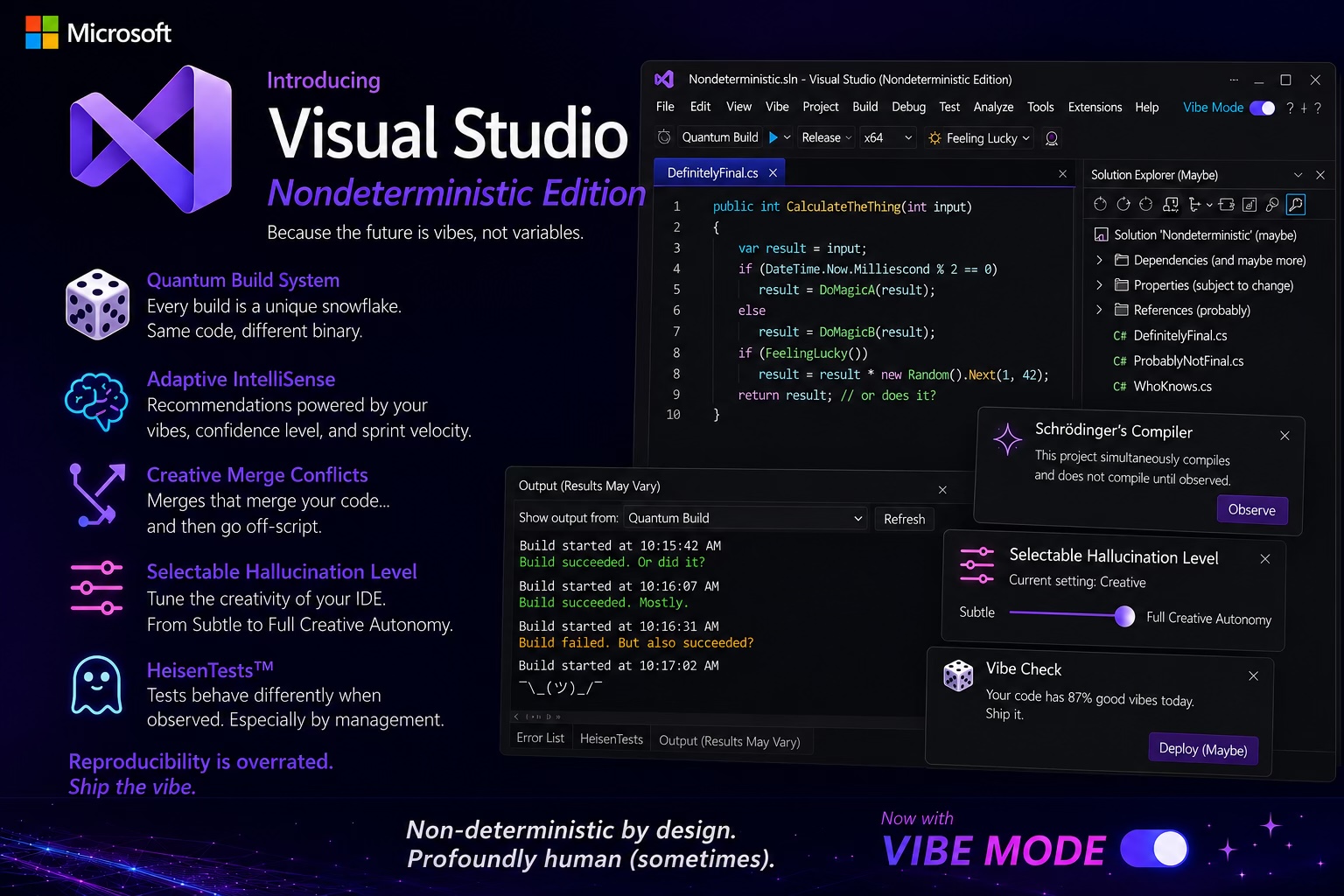Open the File menu
1344x896 pixels.
tap(665, 107)
